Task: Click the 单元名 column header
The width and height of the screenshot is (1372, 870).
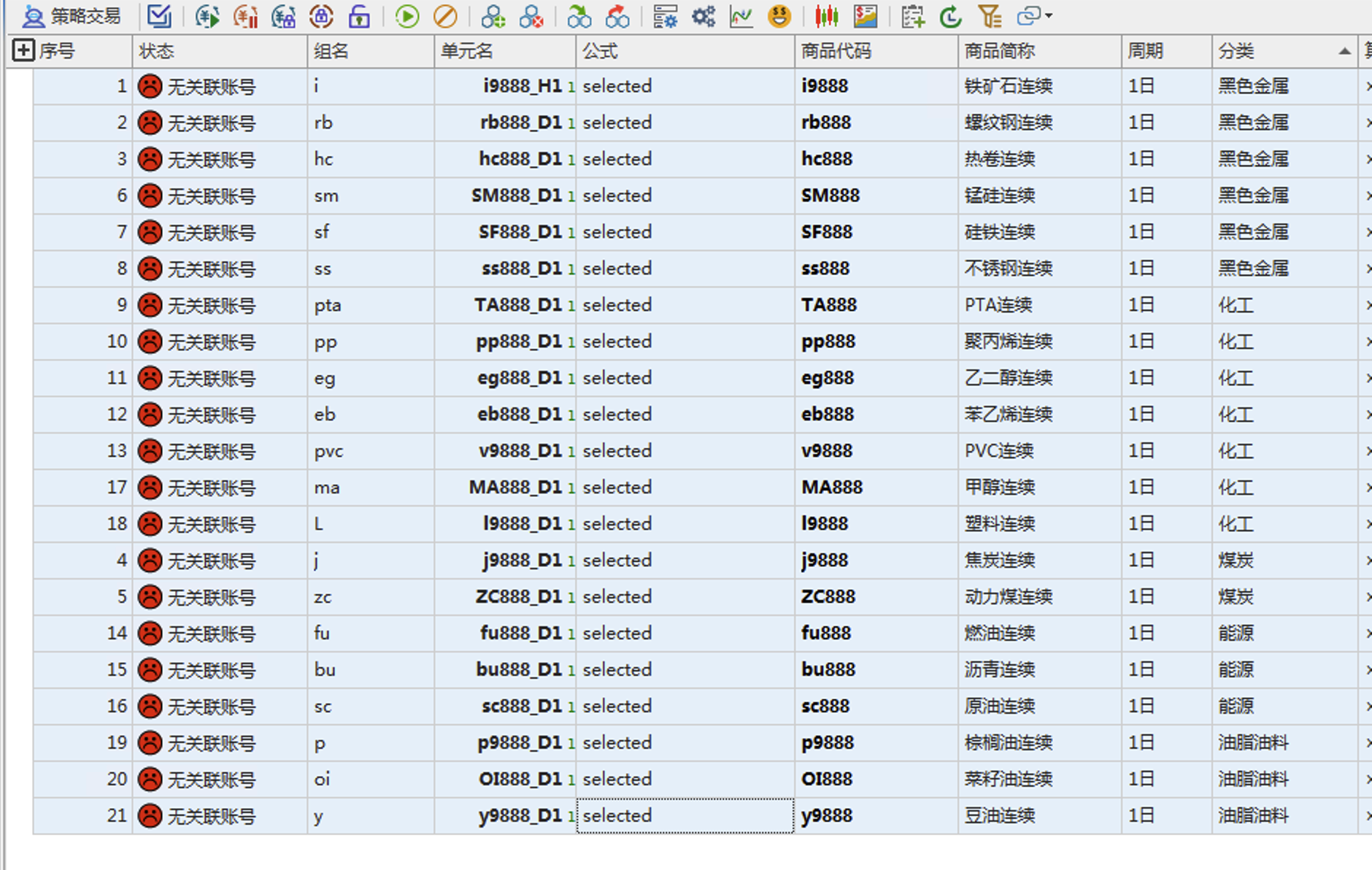Action: coord(504,51)
